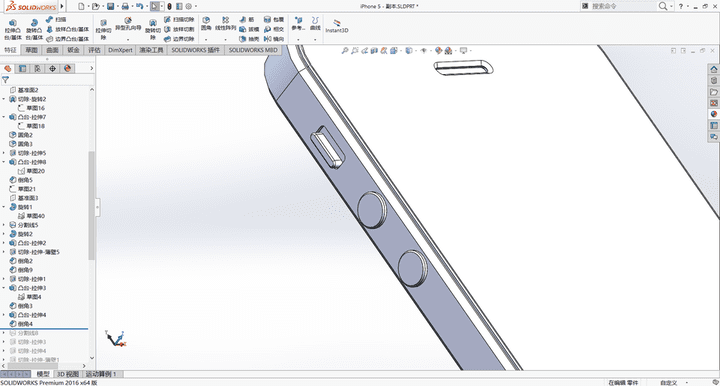720x386 pixels.
Task: Select the 抽壳 shell tool
Action: pyautogui.click(x=249, y=39)
